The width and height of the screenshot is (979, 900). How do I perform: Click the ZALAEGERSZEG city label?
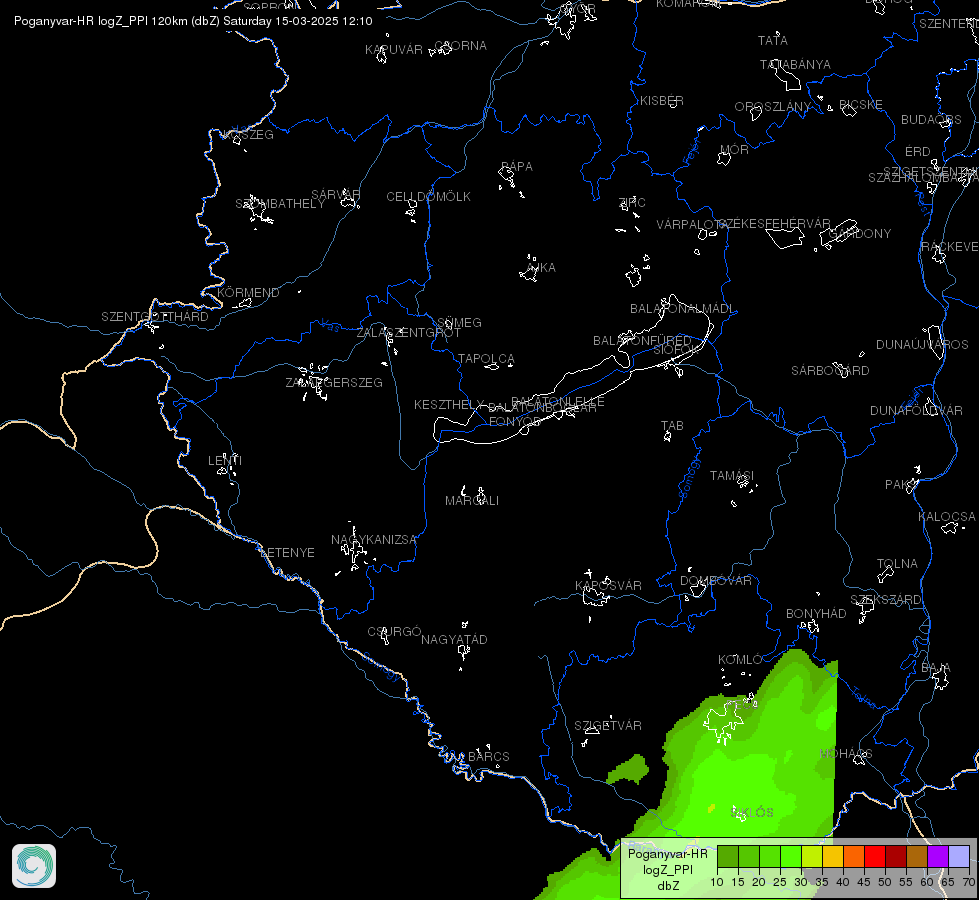click(334, 382)
